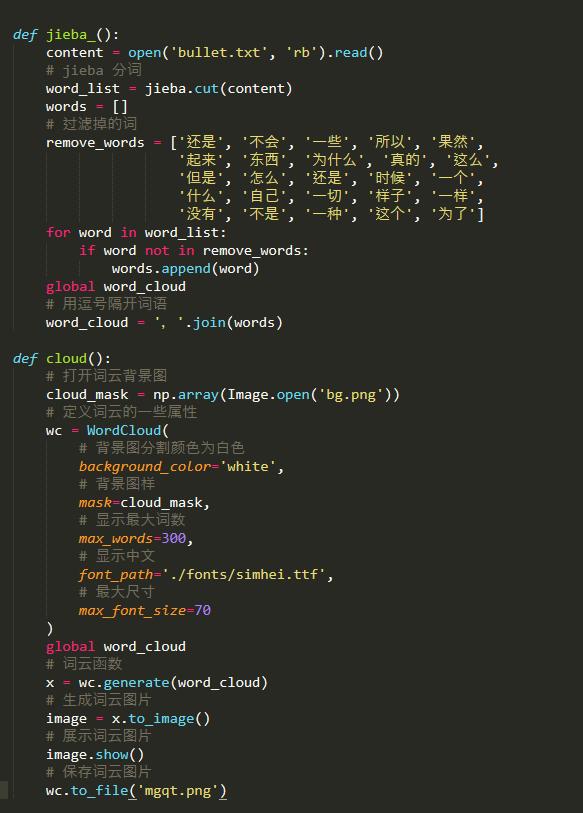This screenshot has height=813, width=583.
Task: Click the image.show() call
Action: [x=95, y=754]
